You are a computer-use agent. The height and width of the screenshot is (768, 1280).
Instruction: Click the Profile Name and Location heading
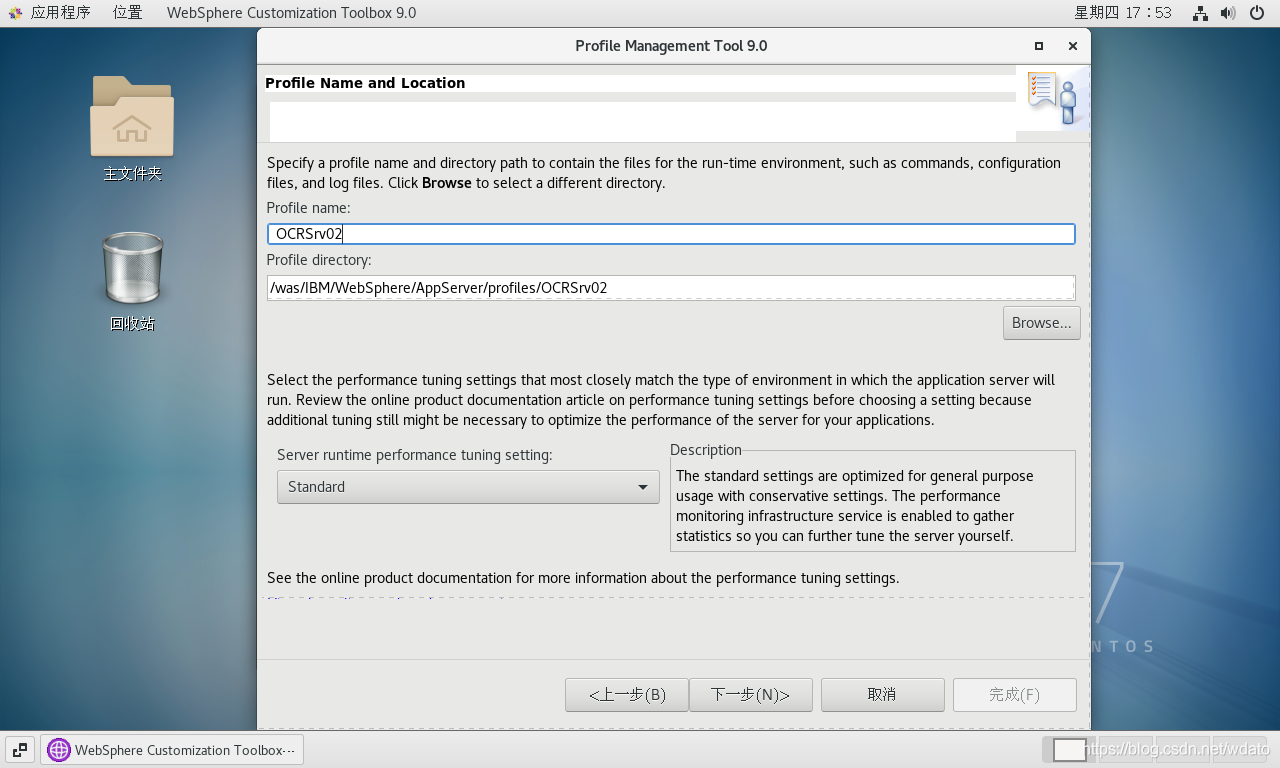(365, 83)
